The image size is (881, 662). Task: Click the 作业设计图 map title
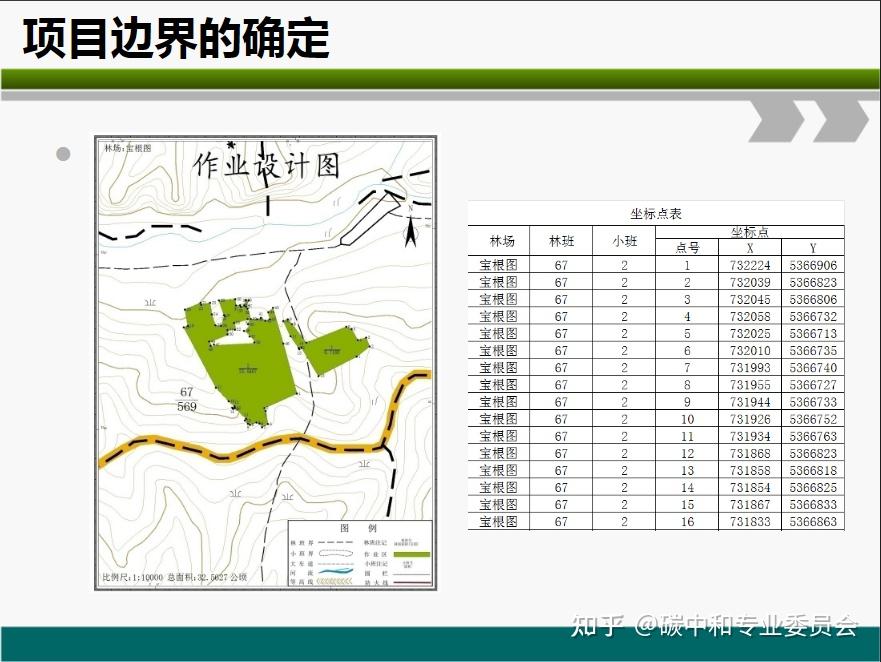266,166
